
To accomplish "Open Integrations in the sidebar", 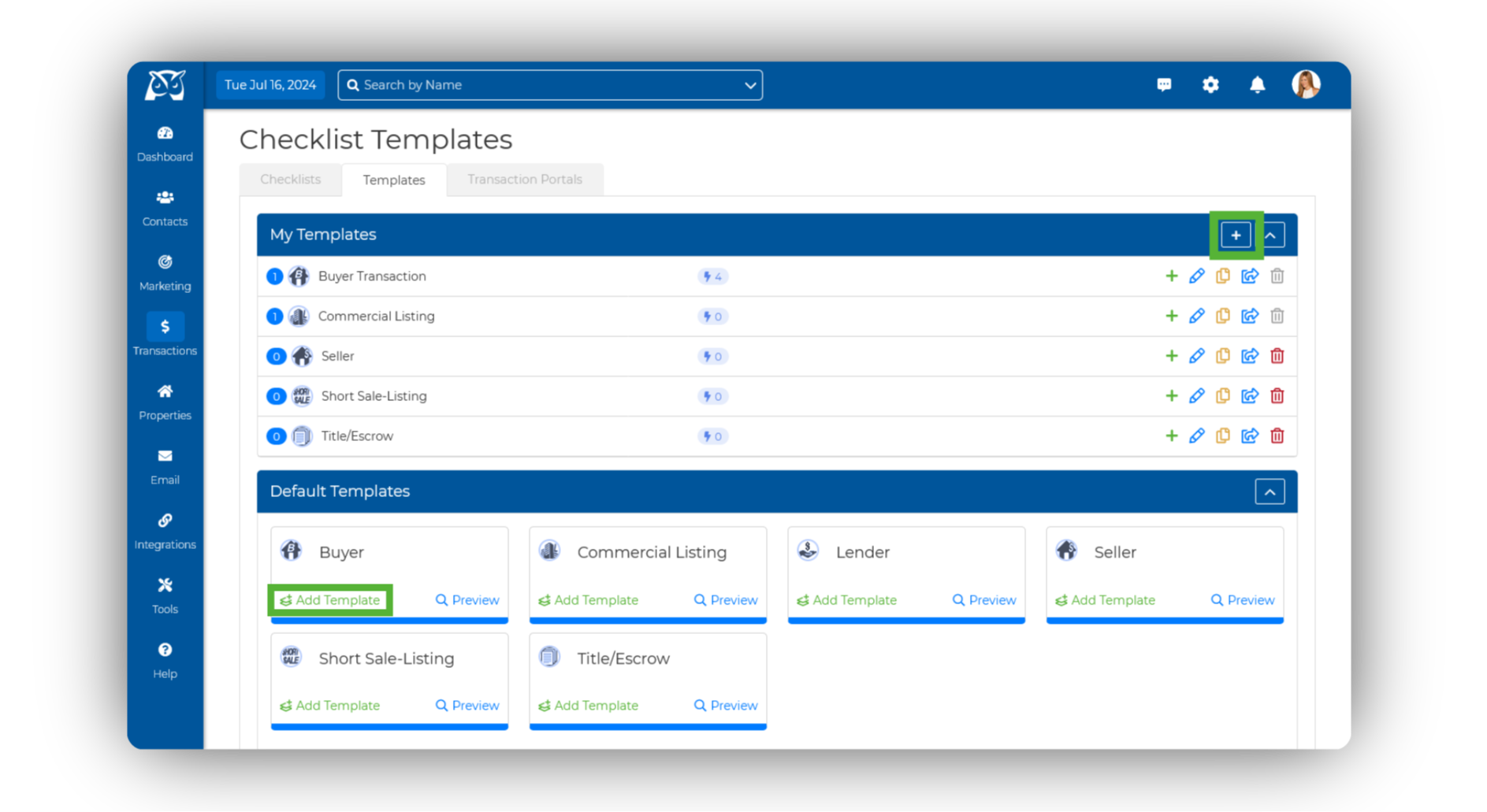I will (x=165, y=532).
